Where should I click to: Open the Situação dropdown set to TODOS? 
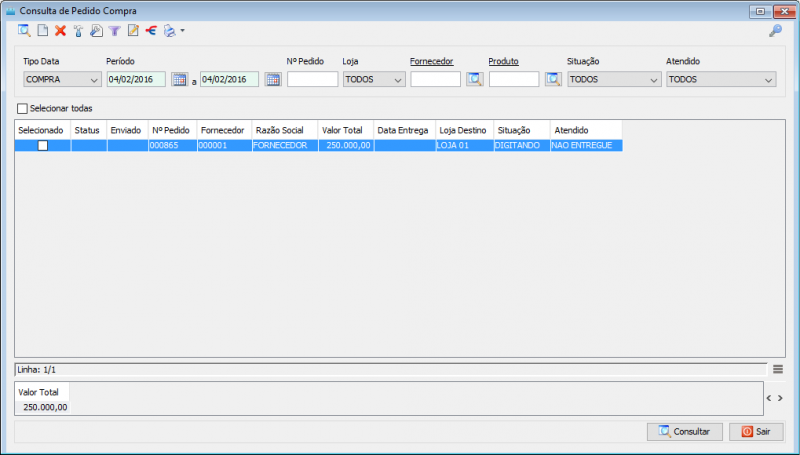(x=614, y=80)
